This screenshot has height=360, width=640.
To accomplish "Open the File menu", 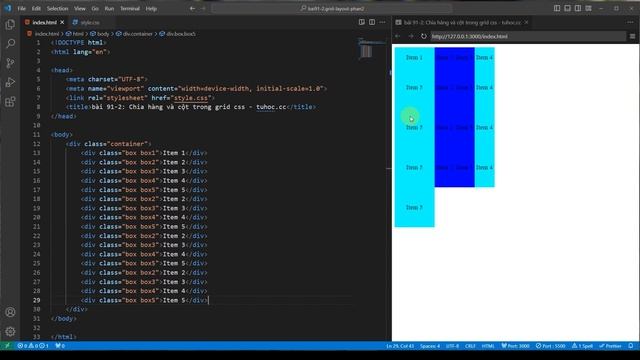I will (22, 8).
